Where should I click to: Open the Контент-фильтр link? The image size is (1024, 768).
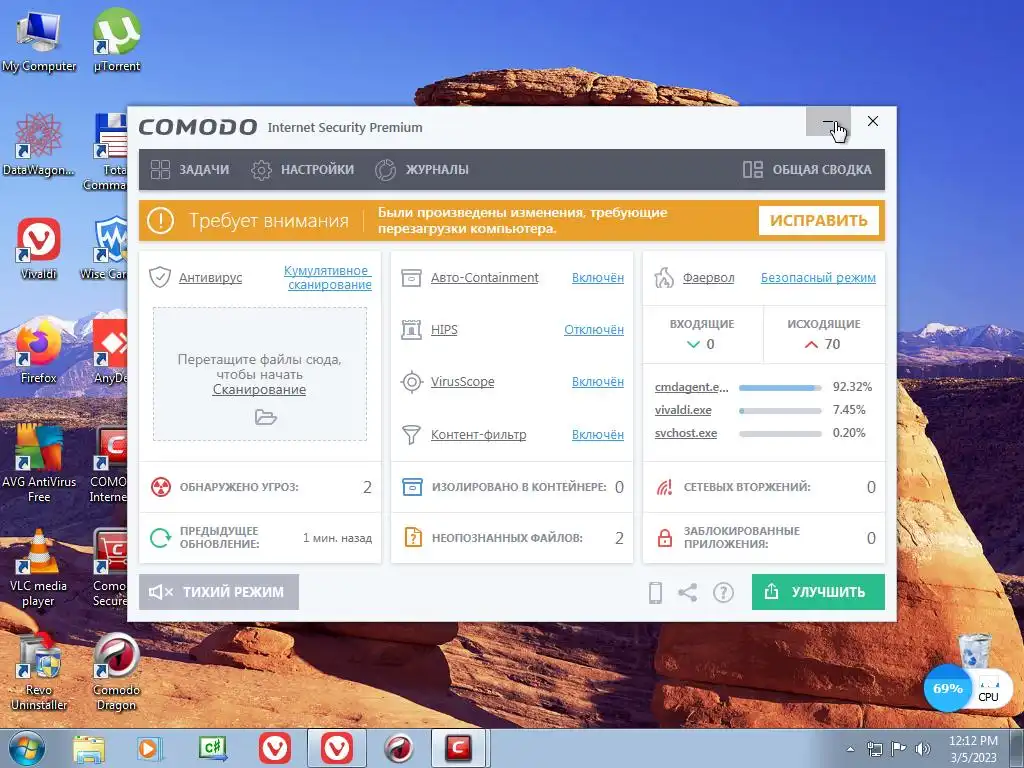click(479, 435)
